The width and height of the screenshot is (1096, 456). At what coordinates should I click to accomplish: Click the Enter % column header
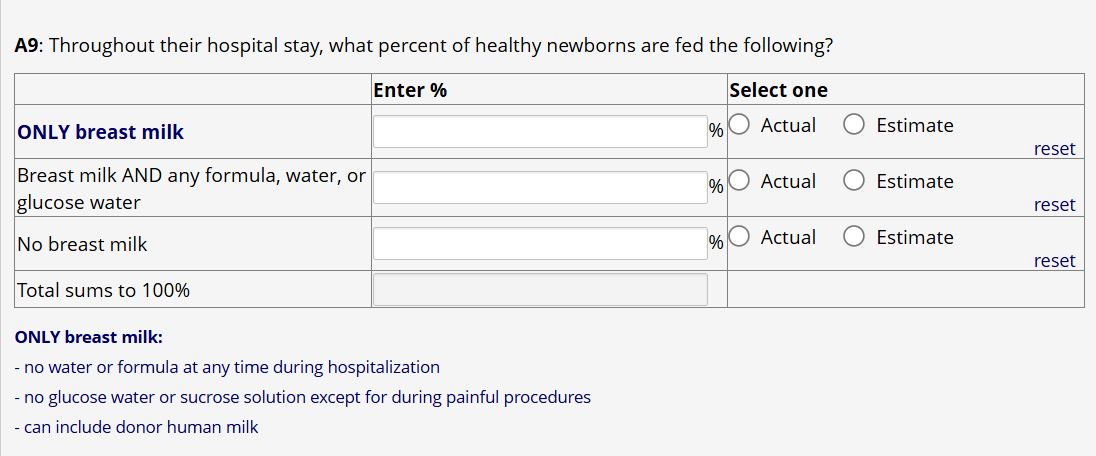click(x=410, y=90)
